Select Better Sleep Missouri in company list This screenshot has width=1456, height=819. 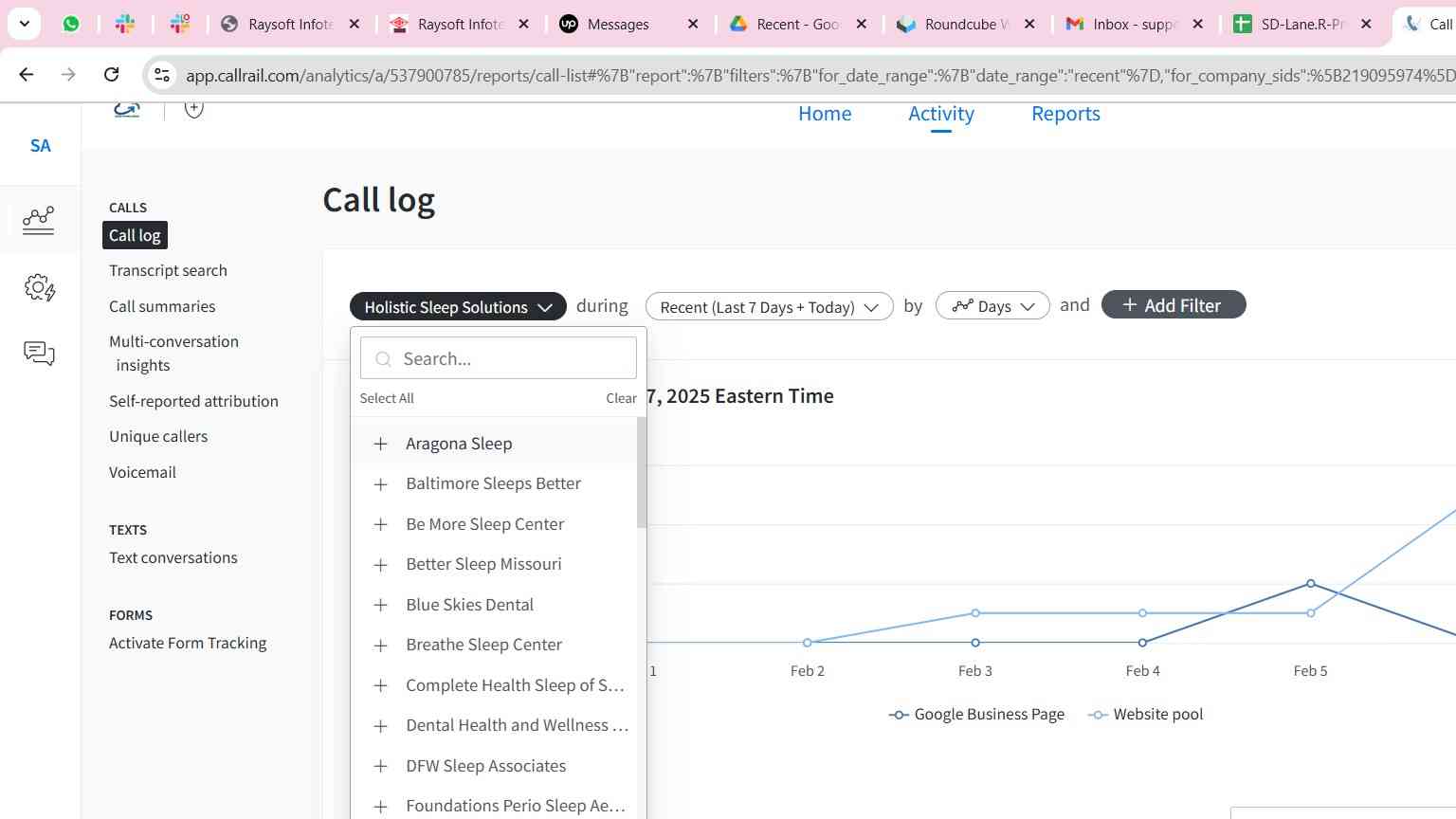[483, 564]
